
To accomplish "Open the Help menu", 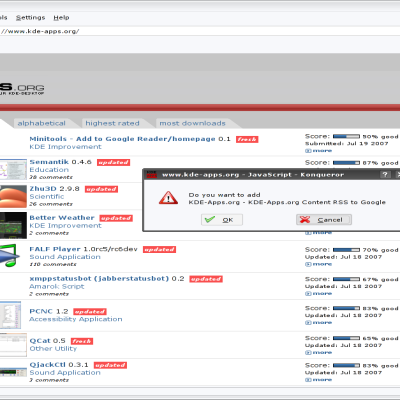I will 61,18.
